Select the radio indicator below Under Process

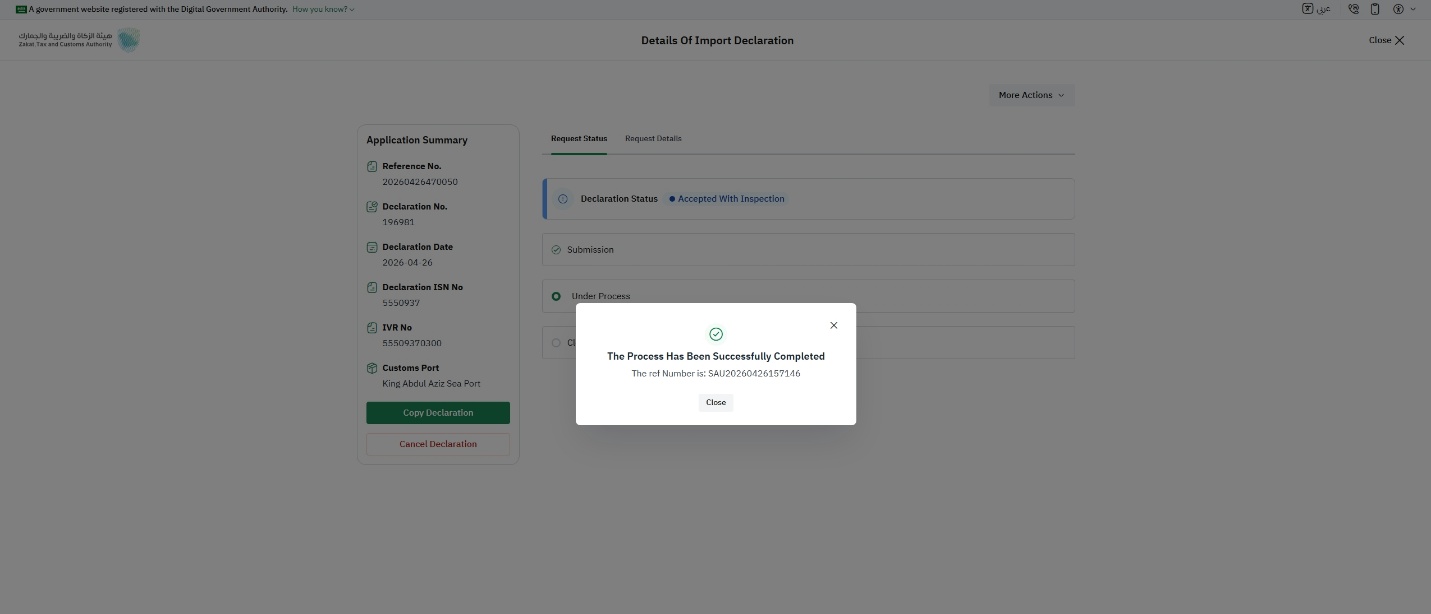click(556, 342)
